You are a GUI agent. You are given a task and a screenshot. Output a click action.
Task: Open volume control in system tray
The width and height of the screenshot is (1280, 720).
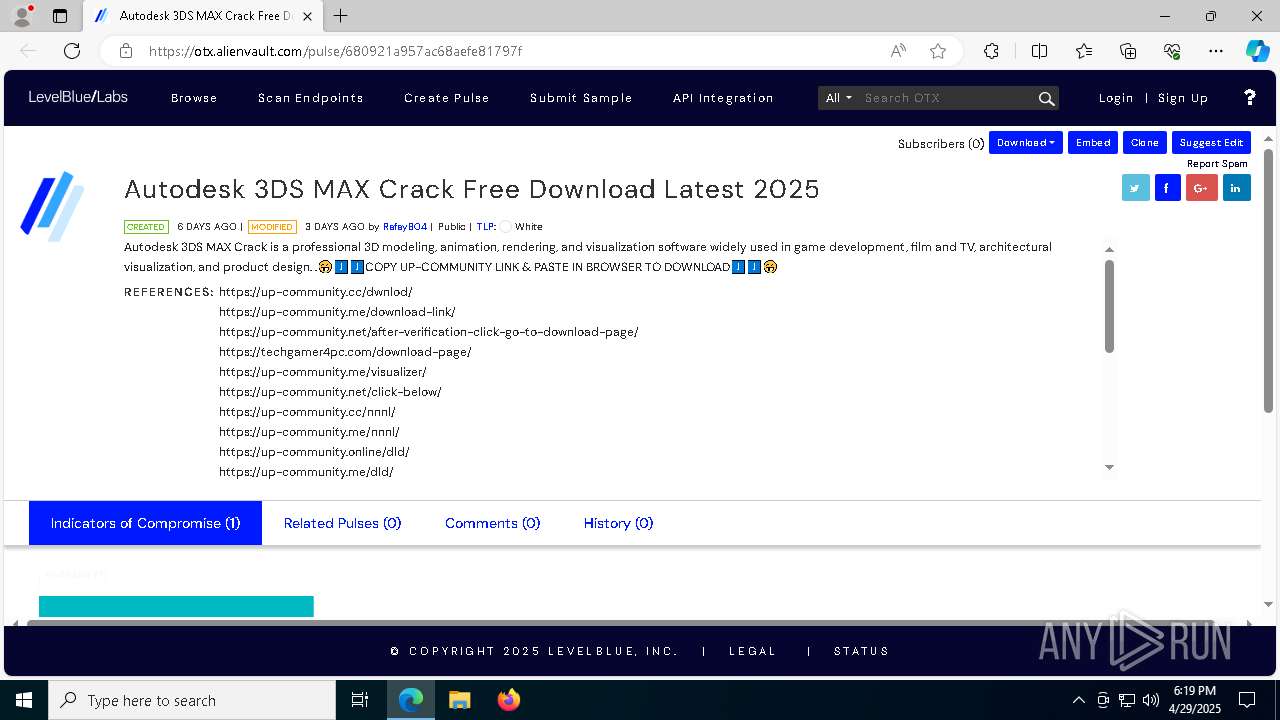point(1150,700)
